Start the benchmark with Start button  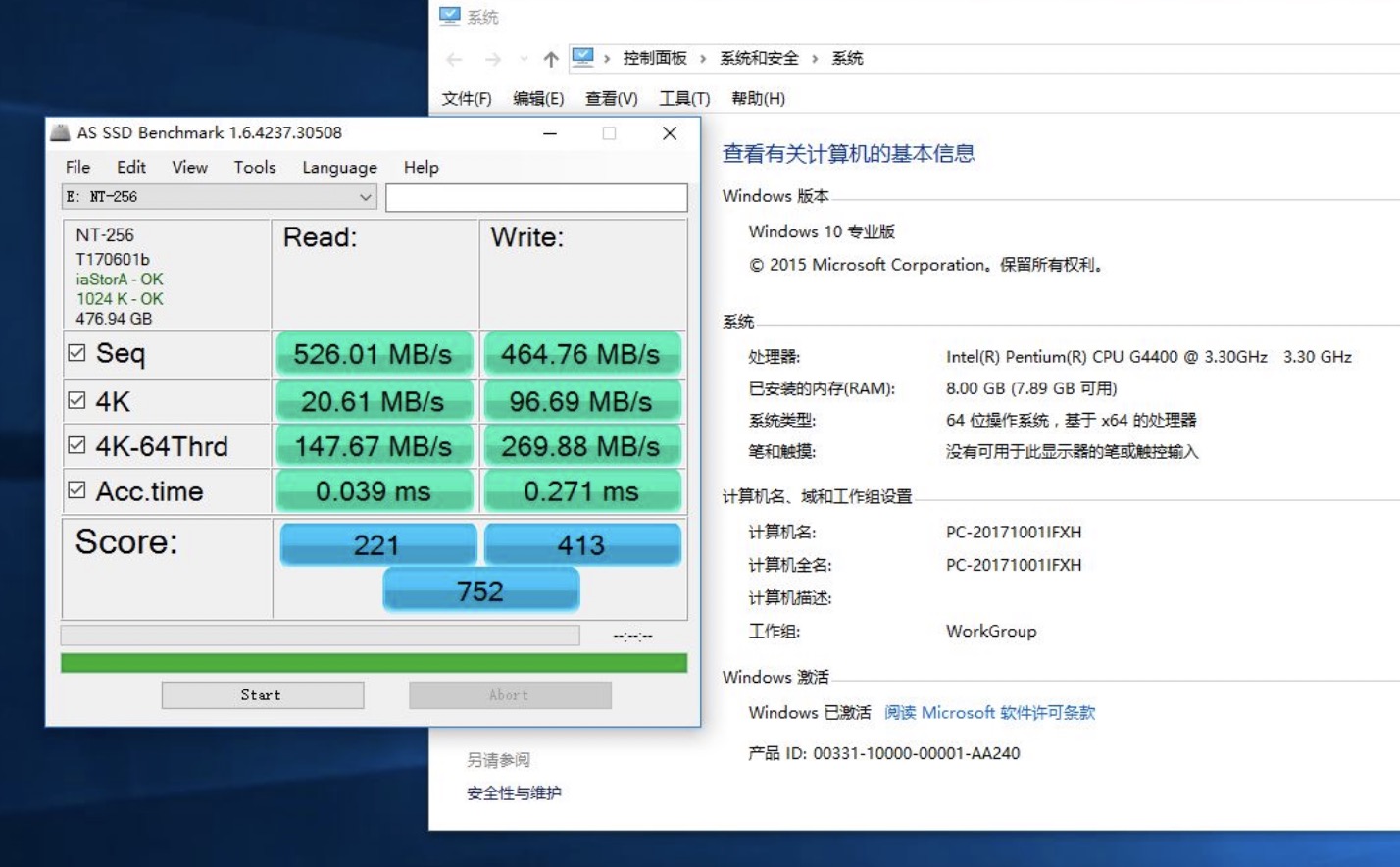pyautogui.click(x=263, y=694)
